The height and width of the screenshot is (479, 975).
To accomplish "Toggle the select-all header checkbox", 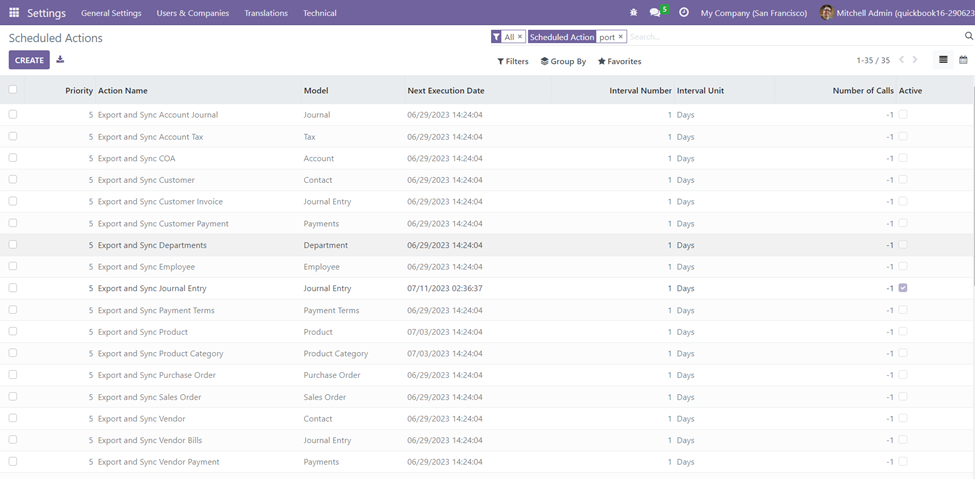I will click(13, 90).
